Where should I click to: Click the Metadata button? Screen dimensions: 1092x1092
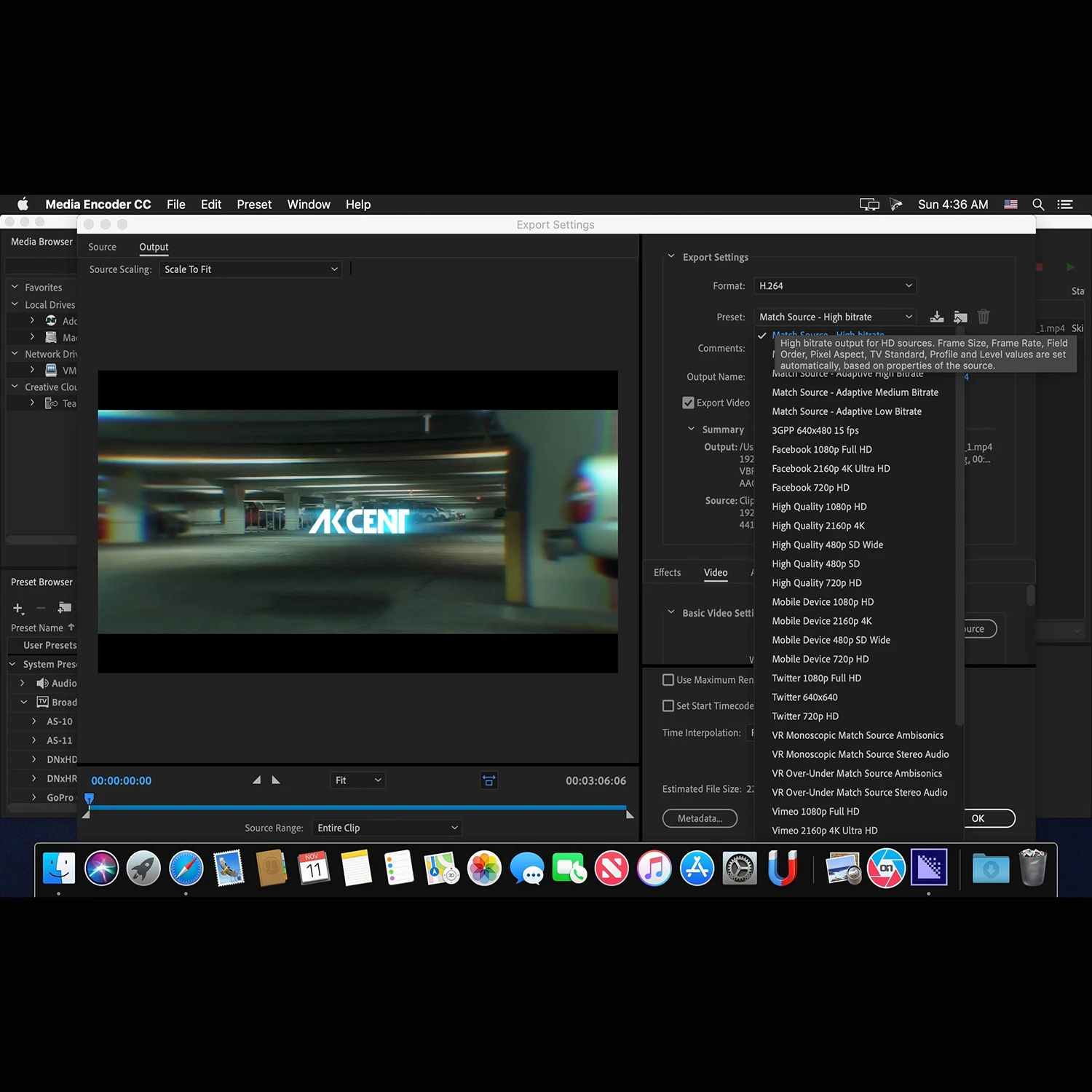700,818
